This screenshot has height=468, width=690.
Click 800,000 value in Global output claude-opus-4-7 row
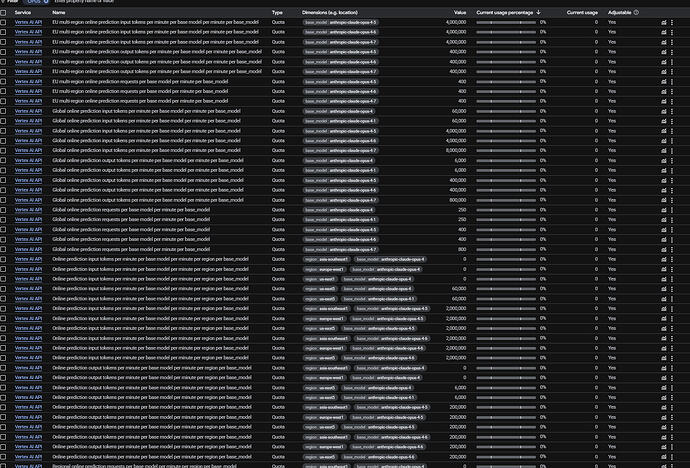coord(458,200)
